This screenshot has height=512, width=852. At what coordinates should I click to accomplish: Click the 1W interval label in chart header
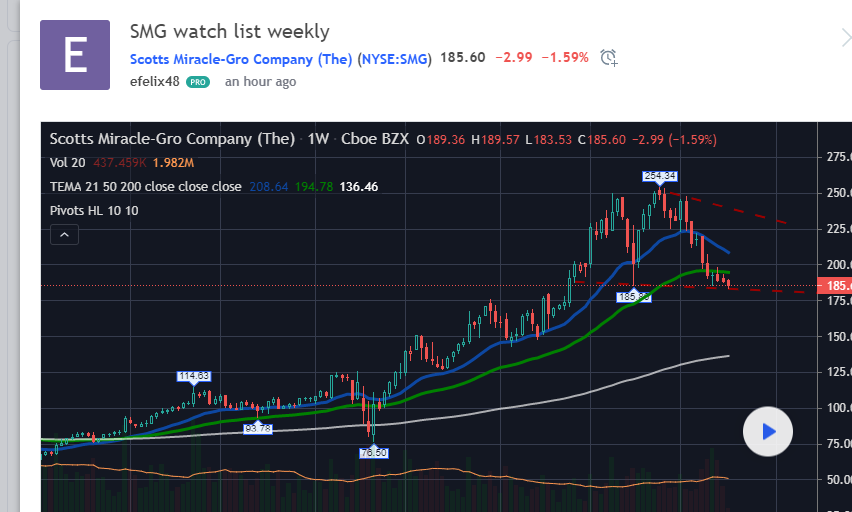318,139
